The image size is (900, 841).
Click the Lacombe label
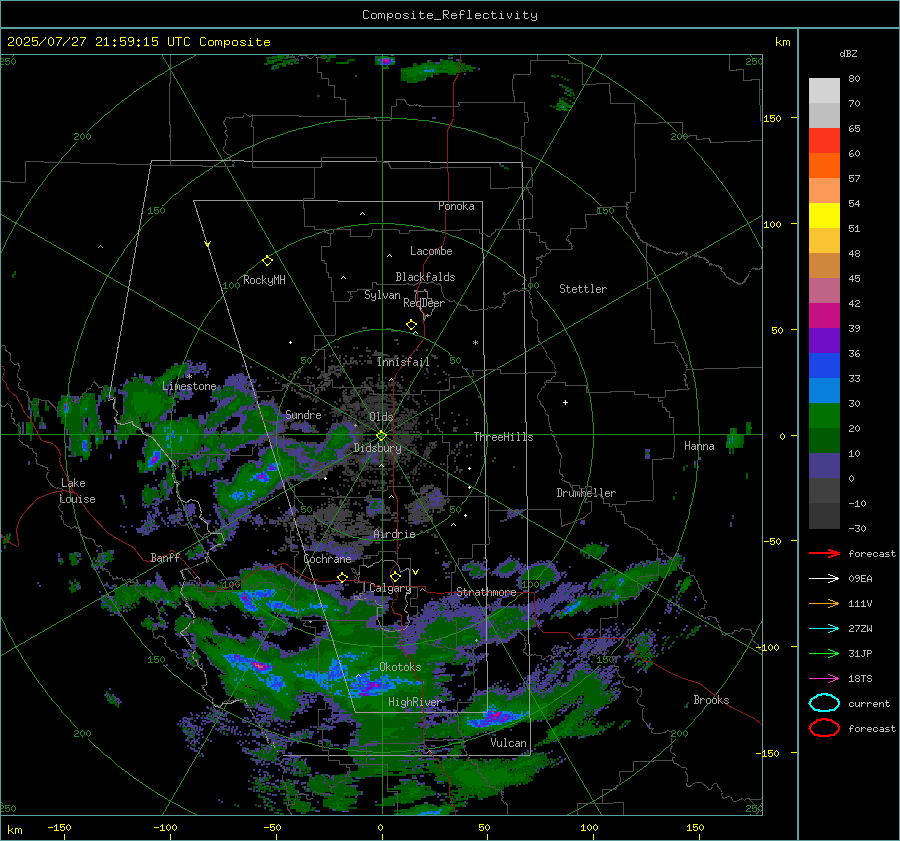432,251
